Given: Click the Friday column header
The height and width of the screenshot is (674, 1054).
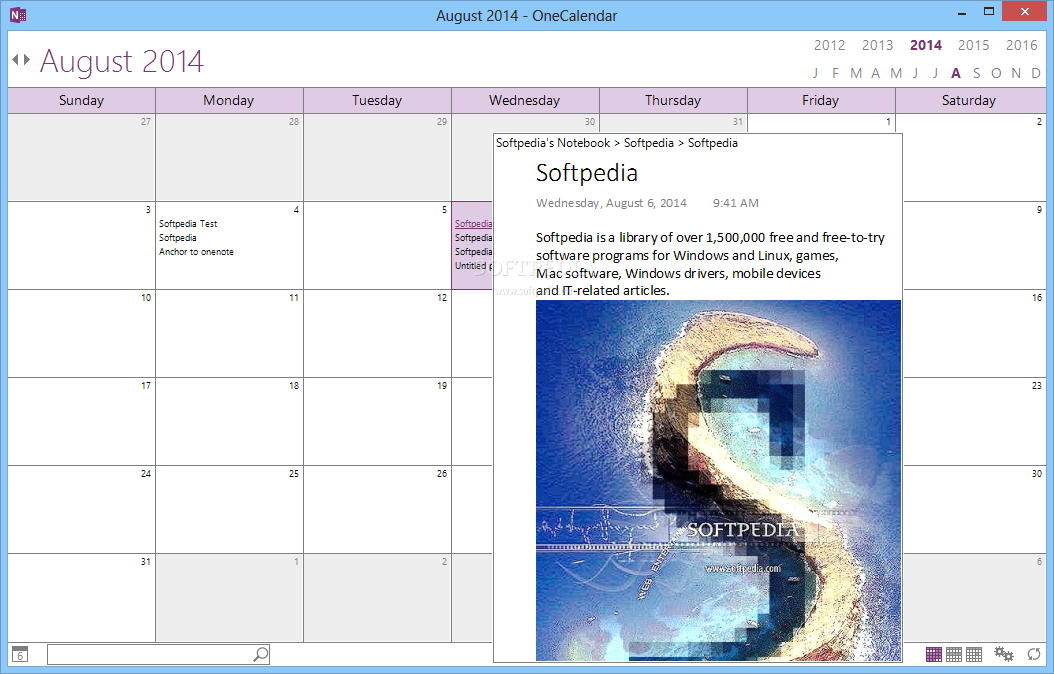Looking at the screenshot, I should tap(821, 100).
